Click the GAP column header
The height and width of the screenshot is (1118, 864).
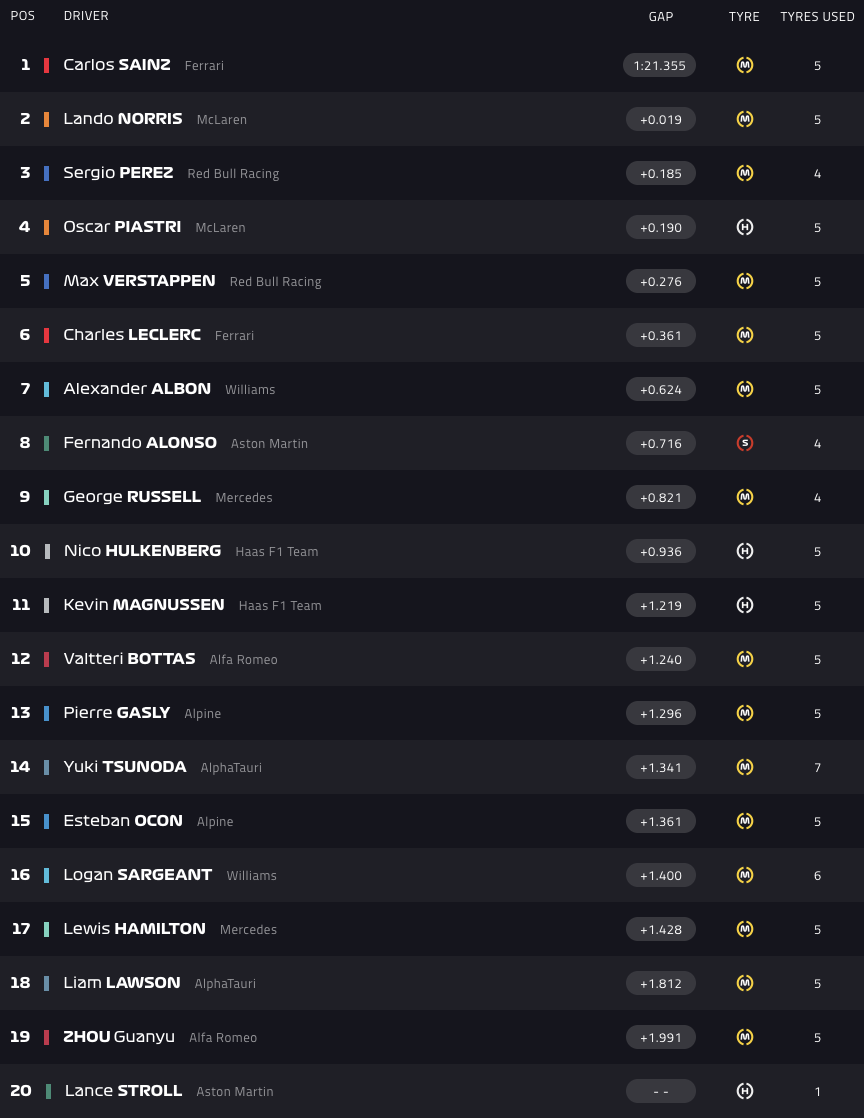660,16
